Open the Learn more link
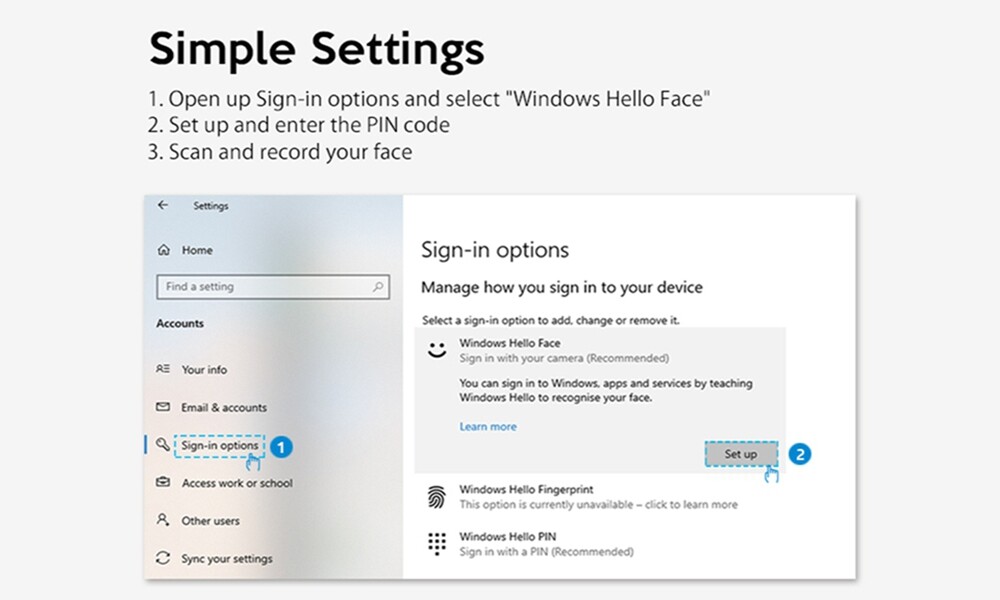Image resolution: width=1000 pixels, height=600 pixels. (488, 426)
